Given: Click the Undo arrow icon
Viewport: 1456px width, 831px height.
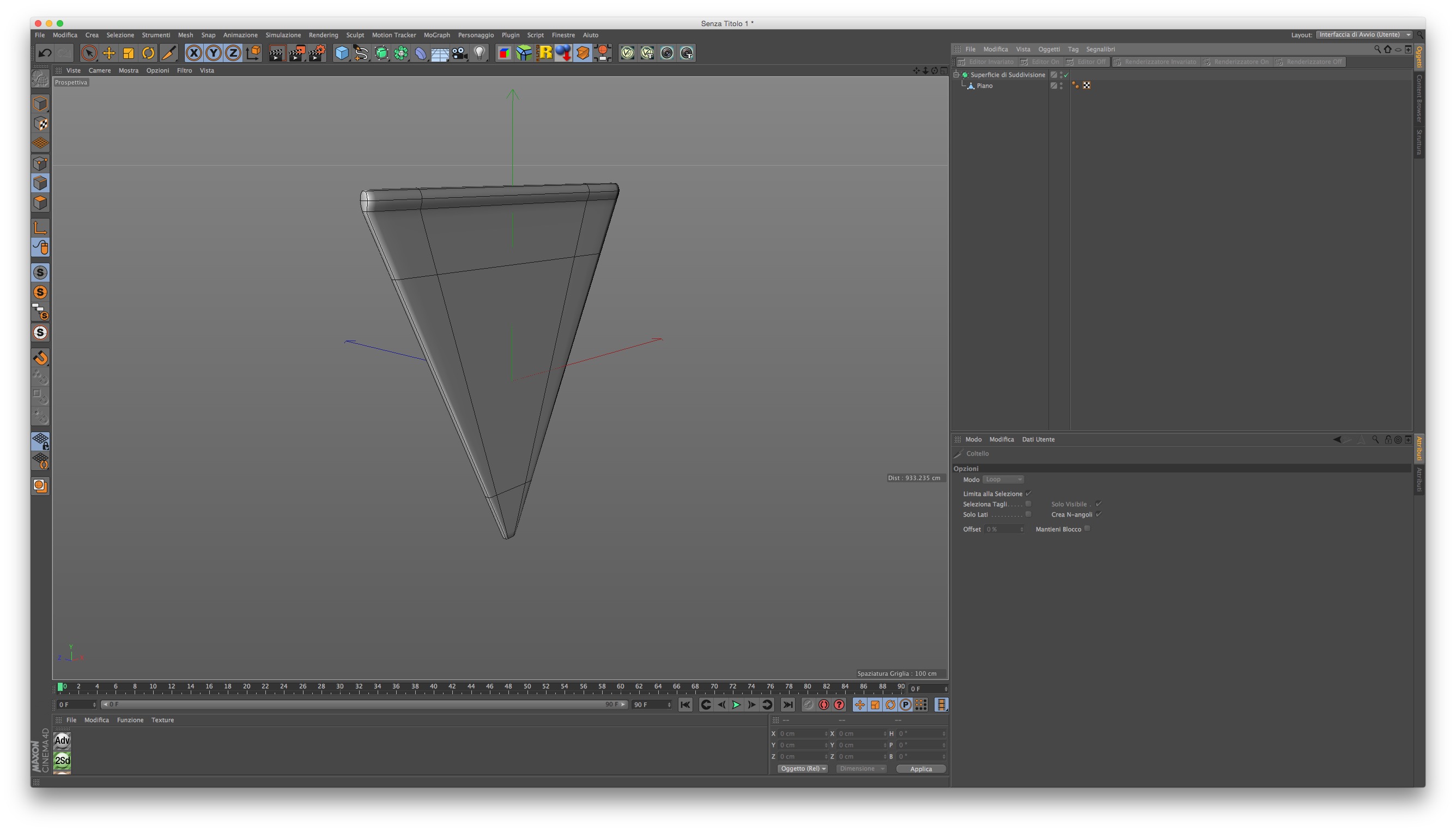Looking at the screenshot, I should (45, 53).
